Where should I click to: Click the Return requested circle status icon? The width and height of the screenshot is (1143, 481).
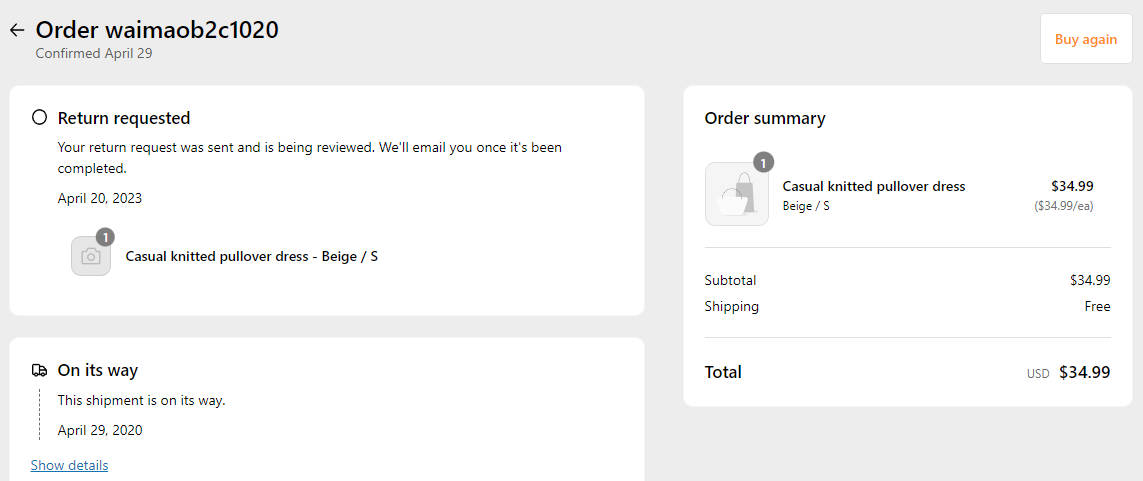(39, 117)
